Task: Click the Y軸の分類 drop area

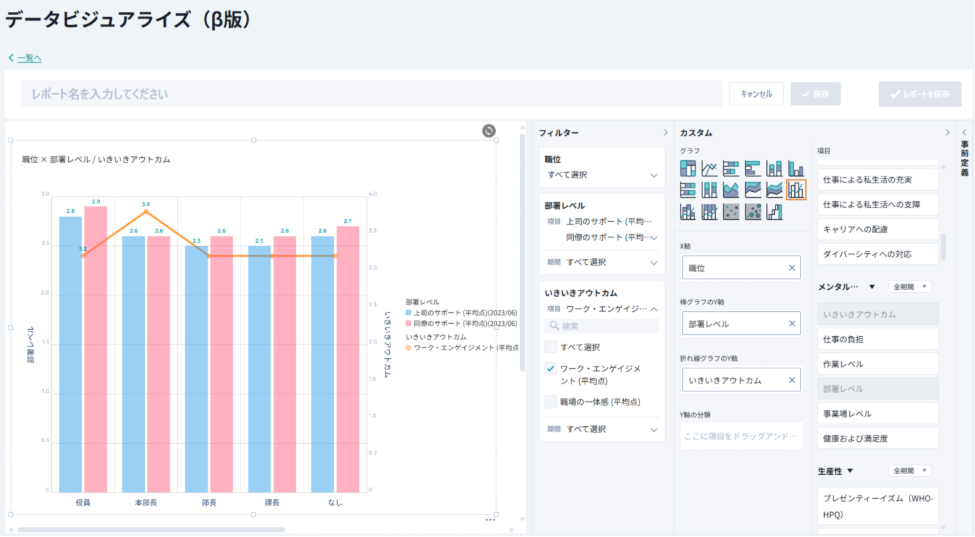Action: click(x=741, y=436)
